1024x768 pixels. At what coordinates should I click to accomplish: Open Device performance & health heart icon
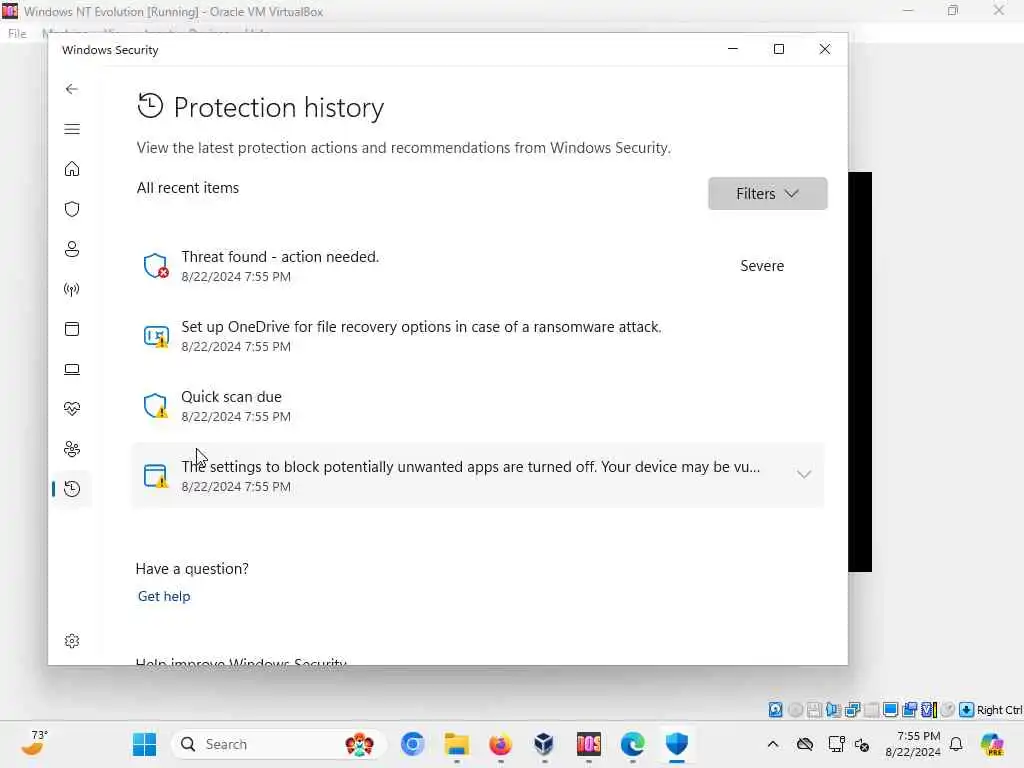72,409
